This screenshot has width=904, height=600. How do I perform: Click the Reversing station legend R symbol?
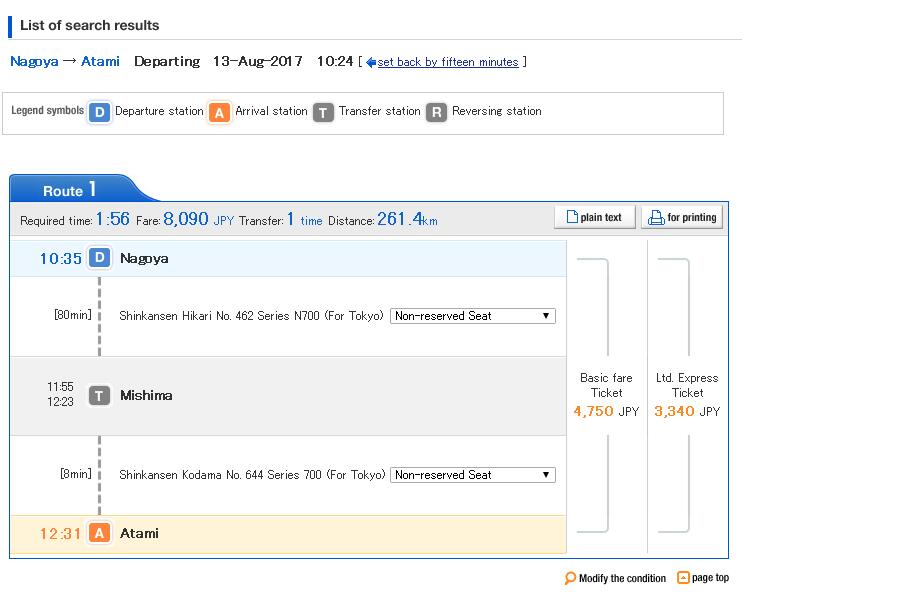pos(436,112)
